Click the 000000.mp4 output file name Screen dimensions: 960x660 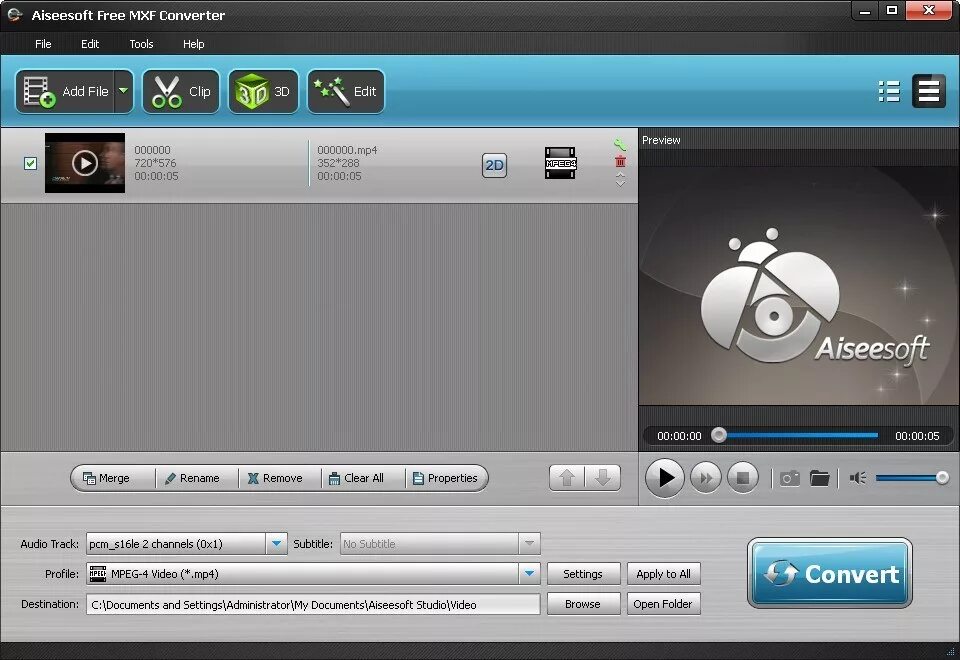pos(347,150)
